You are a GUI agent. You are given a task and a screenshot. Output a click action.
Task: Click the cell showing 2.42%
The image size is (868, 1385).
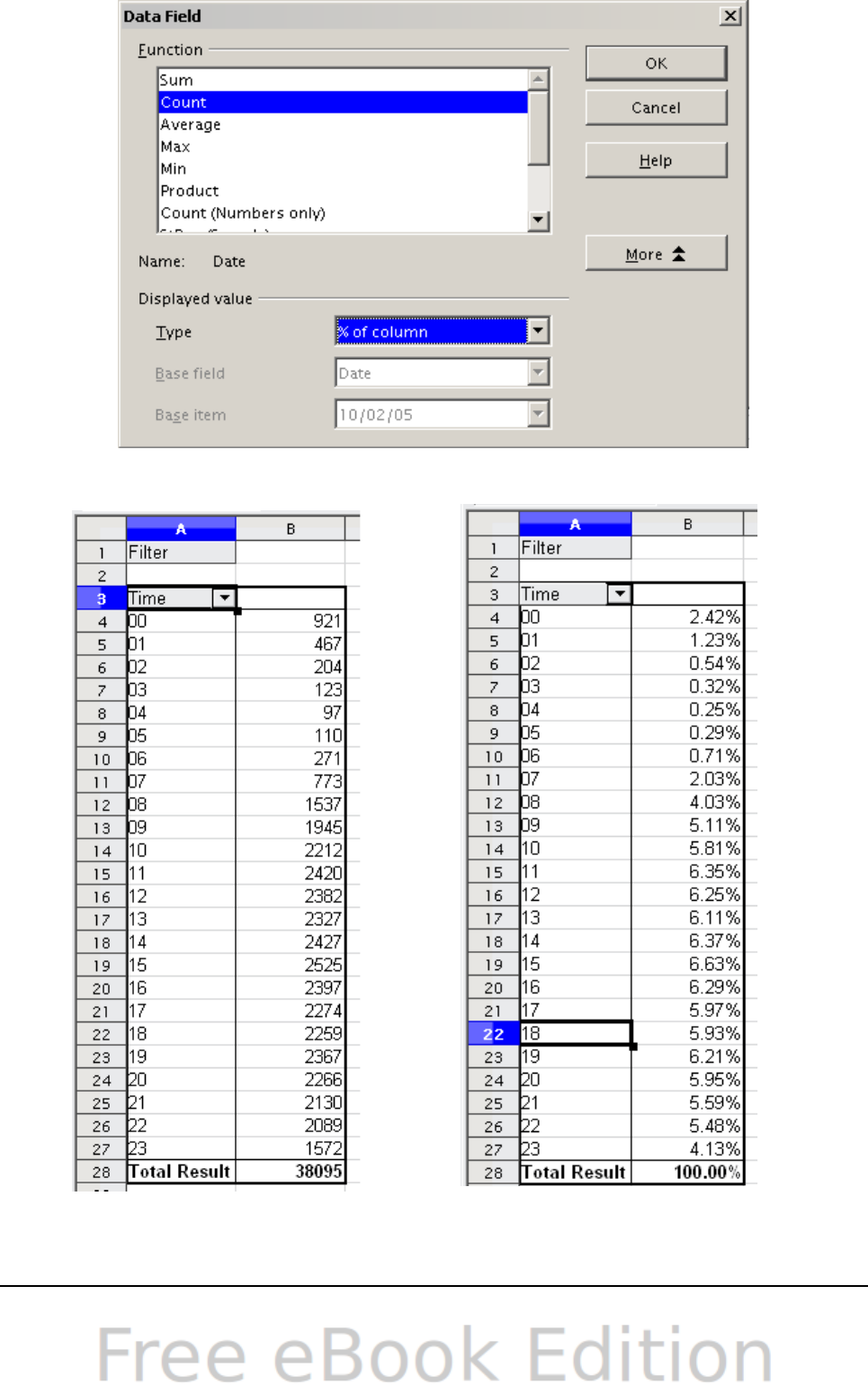click(687, 617)
